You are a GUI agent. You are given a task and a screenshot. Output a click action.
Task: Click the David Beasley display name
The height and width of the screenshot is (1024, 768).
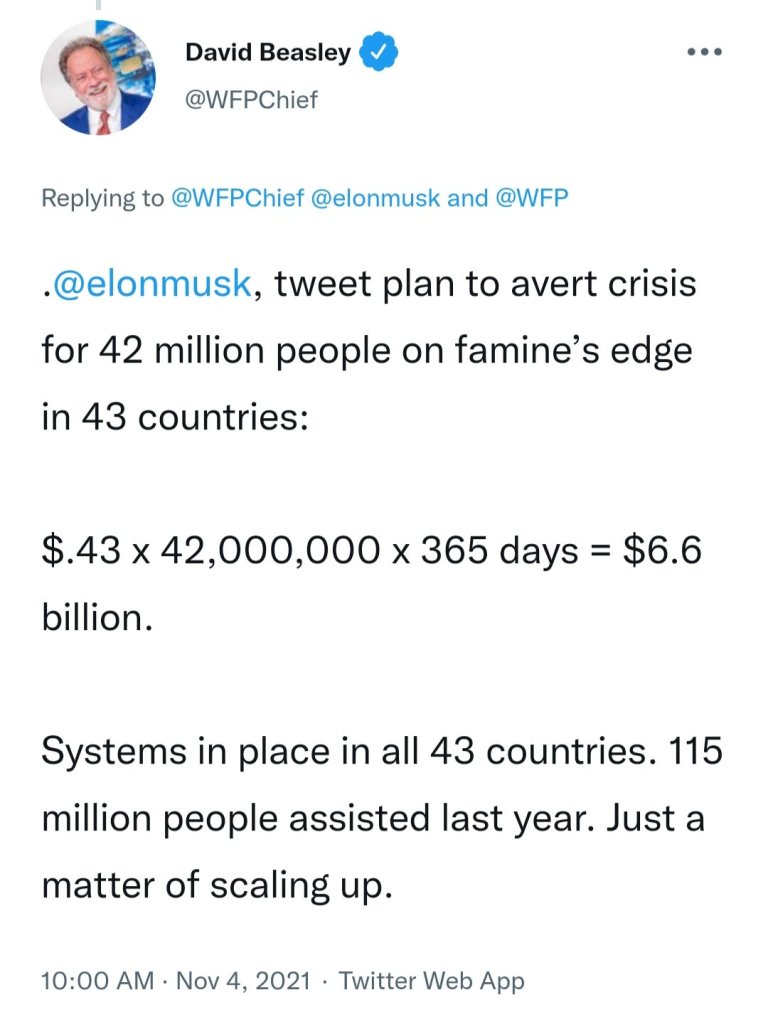[x=268, y=53]
